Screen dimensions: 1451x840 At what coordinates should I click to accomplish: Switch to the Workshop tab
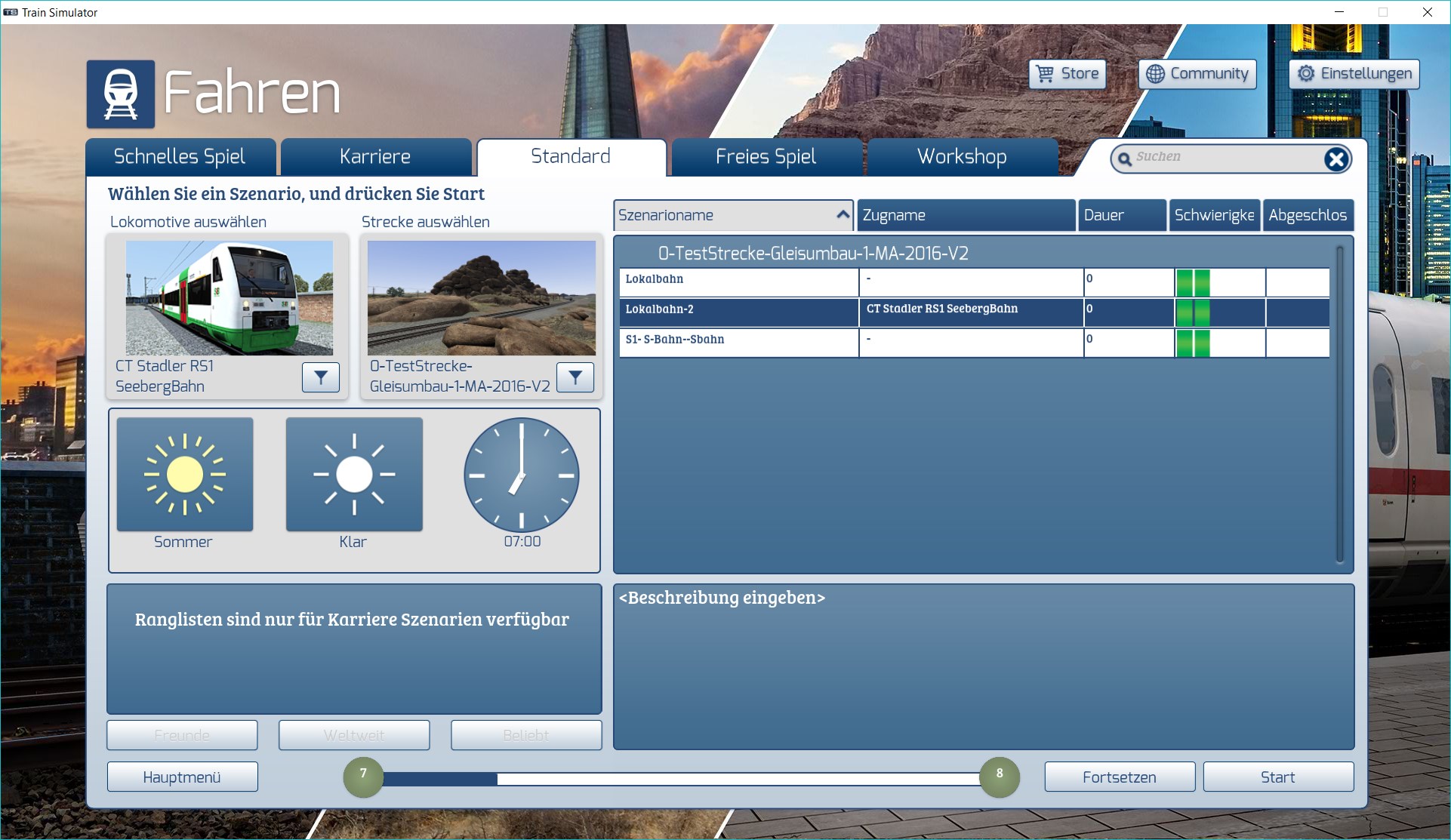(962, 157)
